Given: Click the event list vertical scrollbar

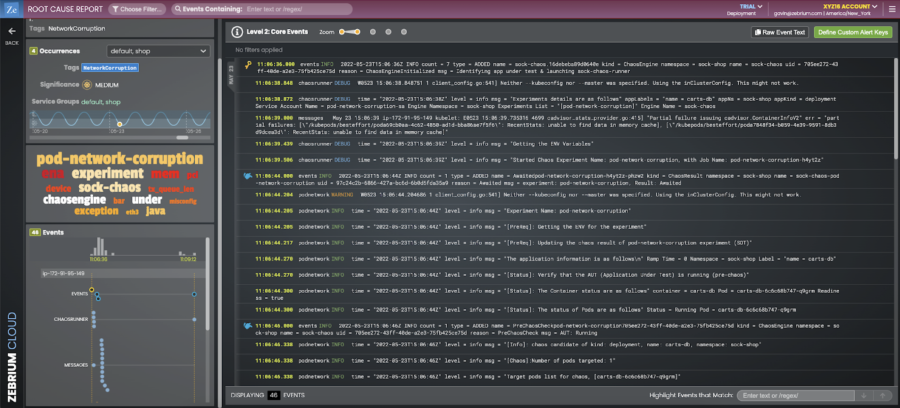Looking at the screenshot, I should click(895, 109).
